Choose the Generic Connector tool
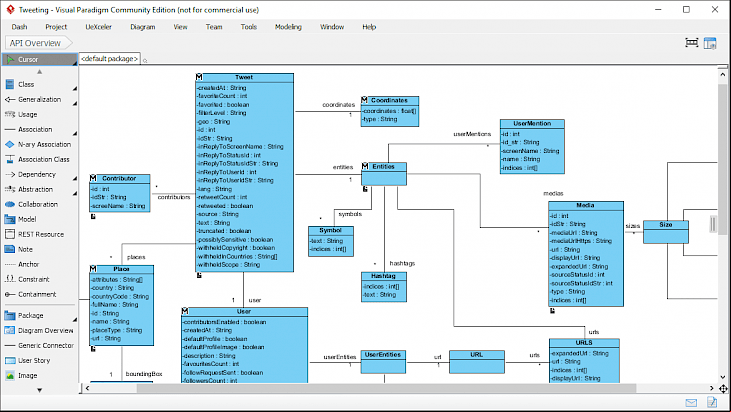The image size is (731, 412). pyautogui.click(x=39, y=345)
